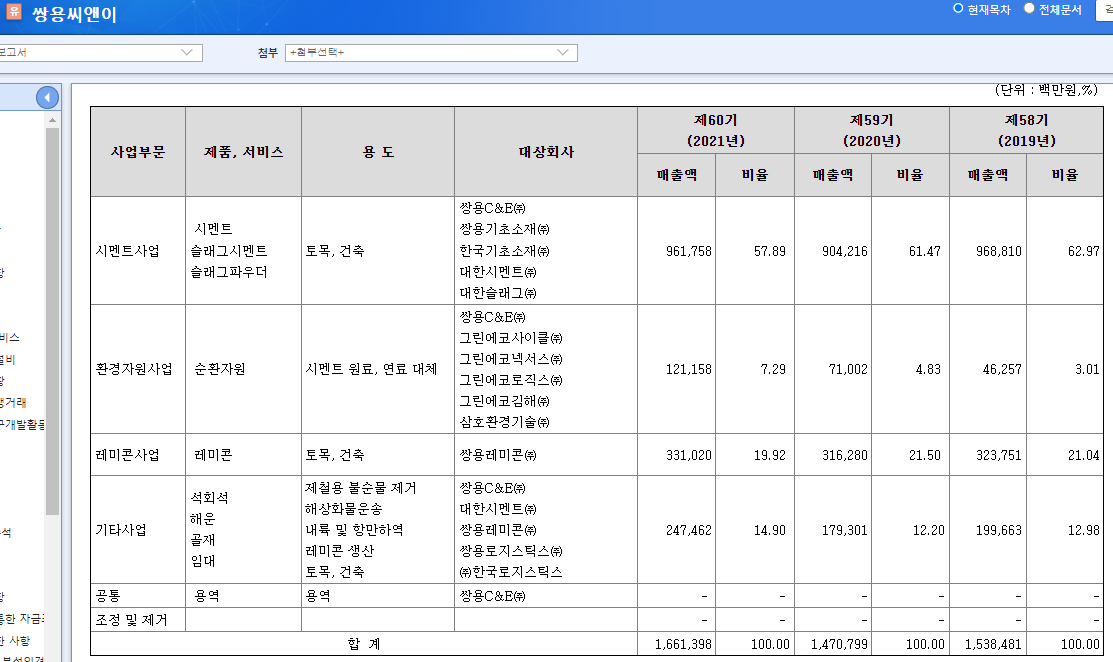Collapse the sidebar with the round arrow button
This screenshot has height=662, width=1113.
[x=48, y=97]
